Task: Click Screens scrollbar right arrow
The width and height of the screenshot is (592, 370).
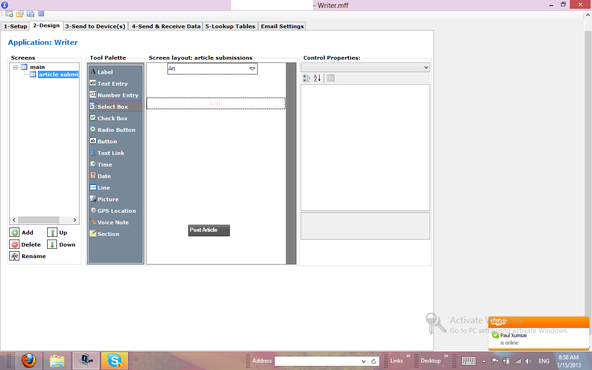Action: (75, 220)
